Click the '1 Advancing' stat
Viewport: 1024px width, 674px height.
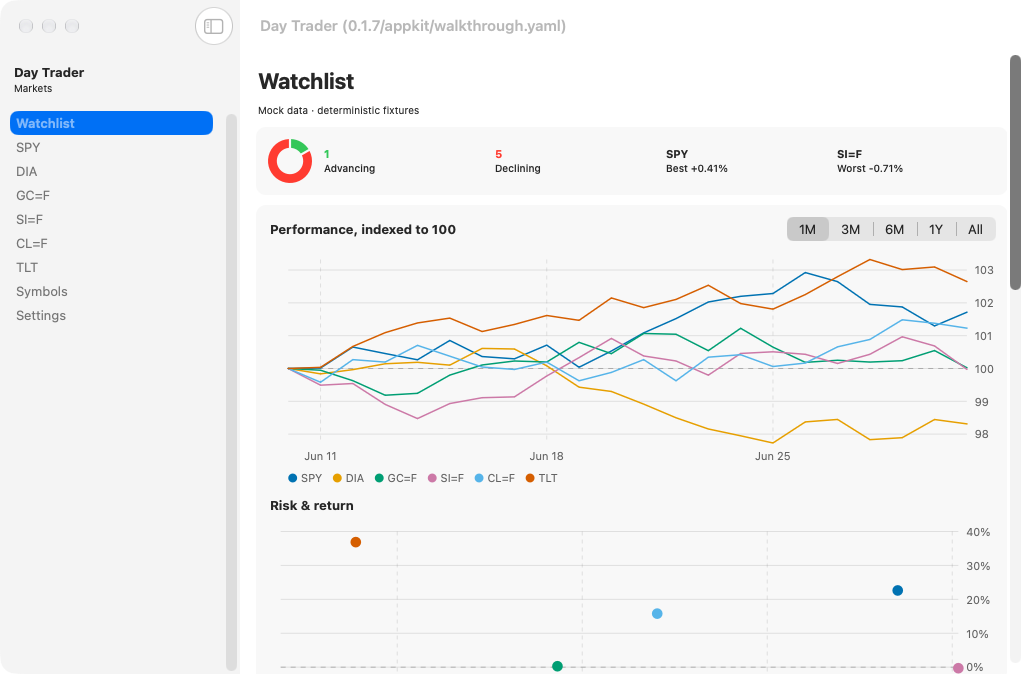pos(349,161)
